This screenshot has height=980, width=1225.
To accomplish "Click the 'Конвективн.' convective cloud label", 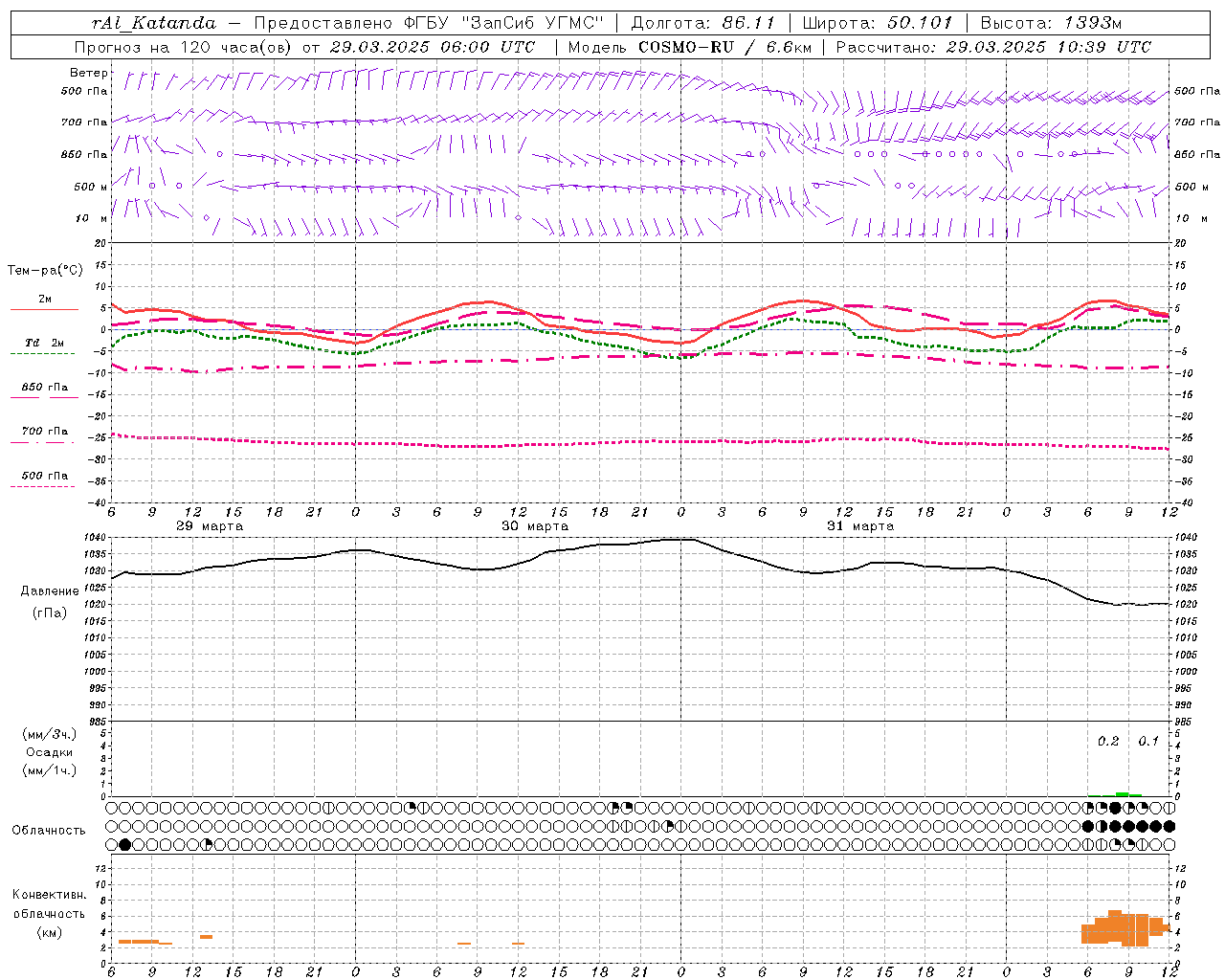I will pyautogui.click(x=50, y=894).
